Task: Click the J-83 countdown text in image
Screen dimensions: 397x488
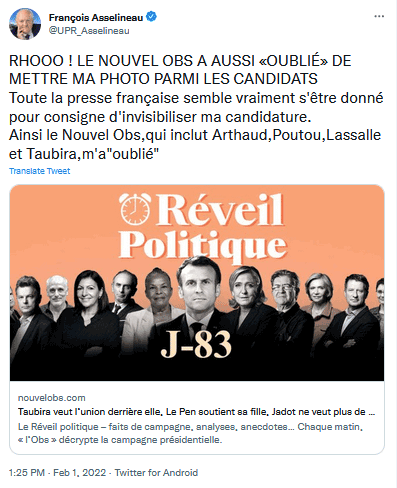Action: click(x=196, y=344)
